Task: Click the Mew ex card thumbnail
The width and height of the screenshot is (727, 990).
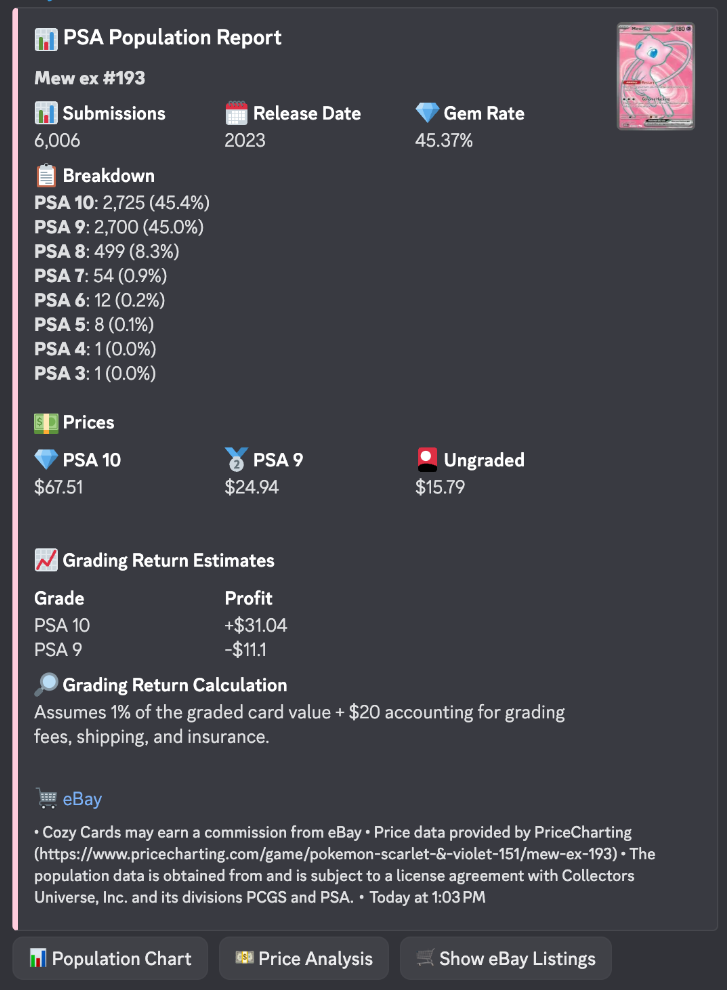Action: (x=655, y=76)
